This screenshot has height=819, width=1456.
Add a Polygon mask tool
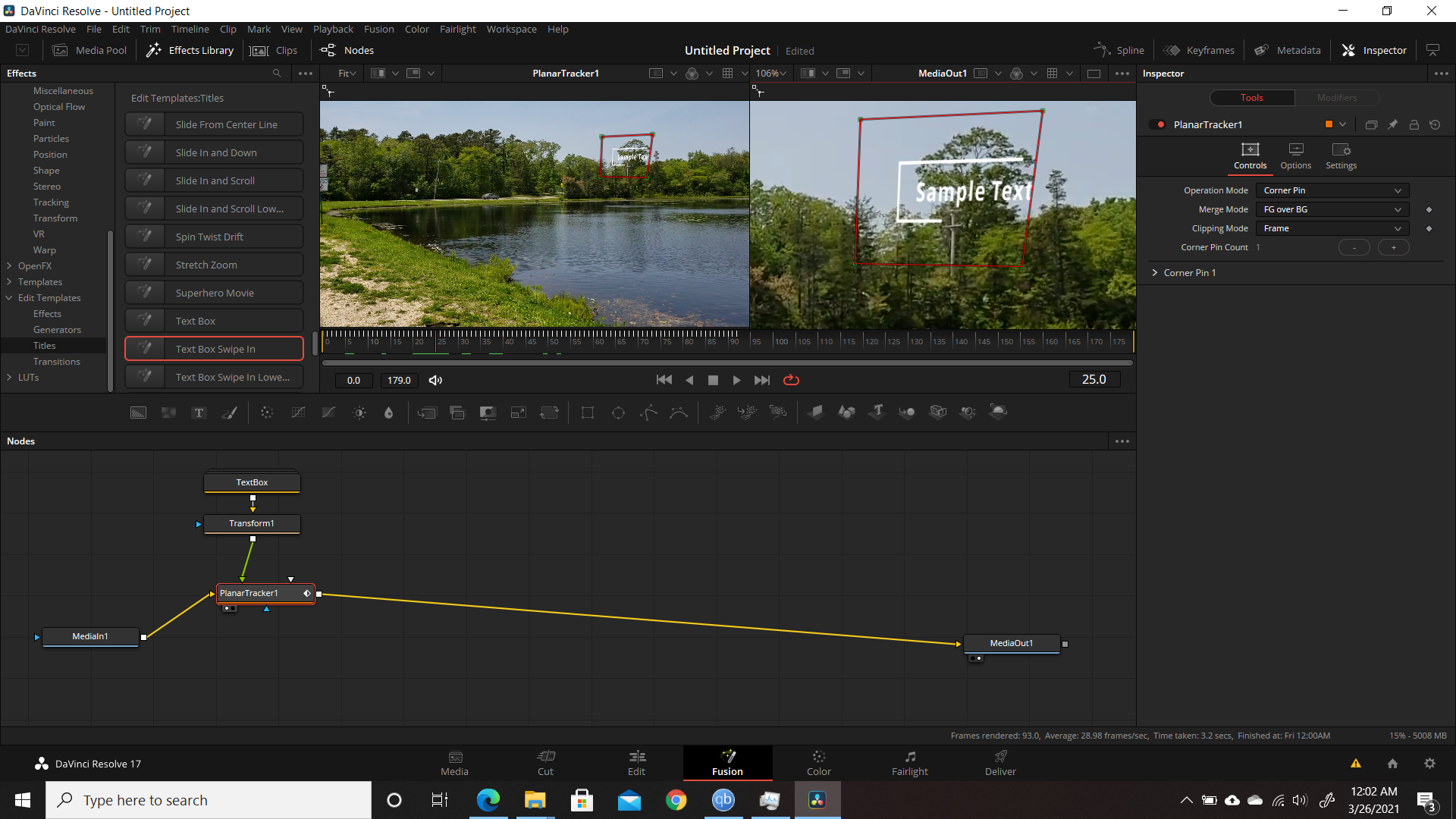(x=648, y=413)
